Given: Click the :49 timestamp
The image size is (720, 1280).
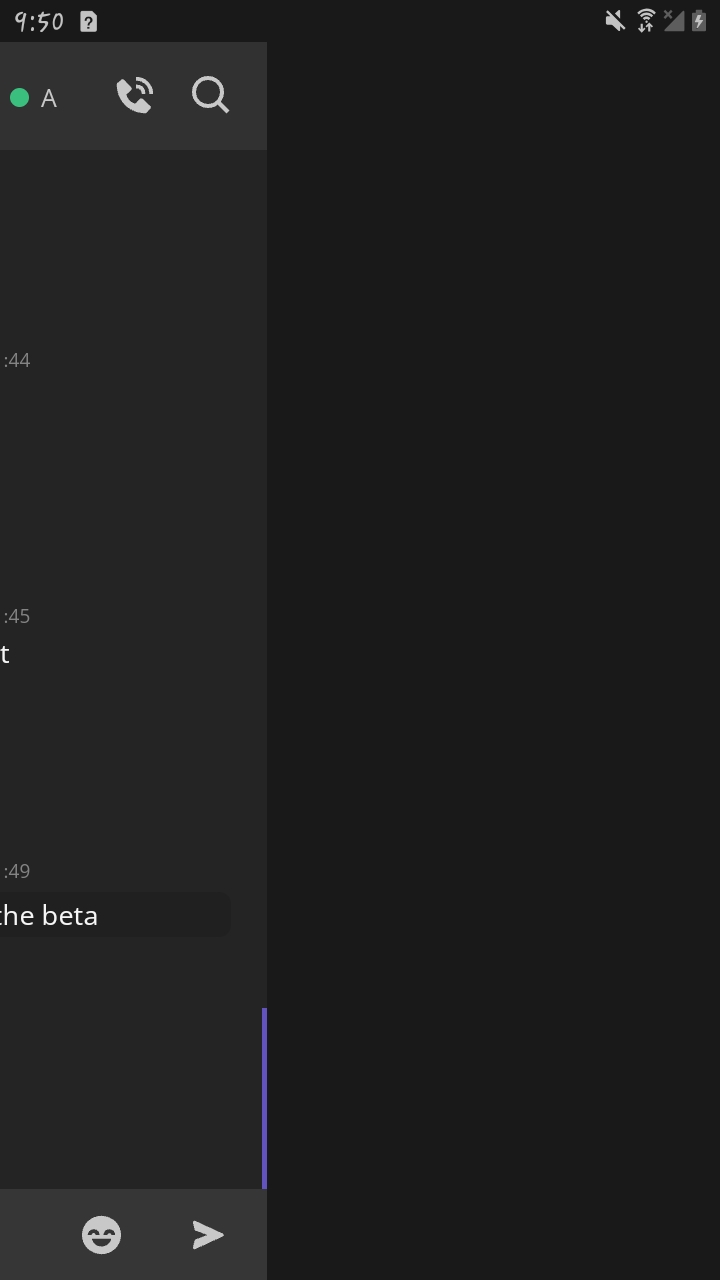Looking at the screenshot, I should tap(16, 870).
